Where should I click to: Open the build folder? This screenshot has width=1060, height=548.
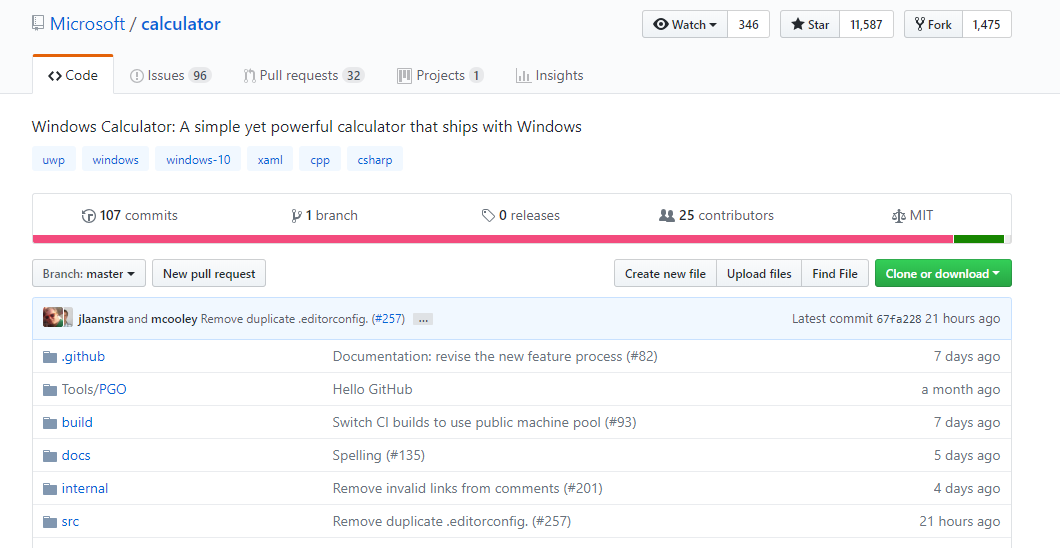(x=77, y=423)
